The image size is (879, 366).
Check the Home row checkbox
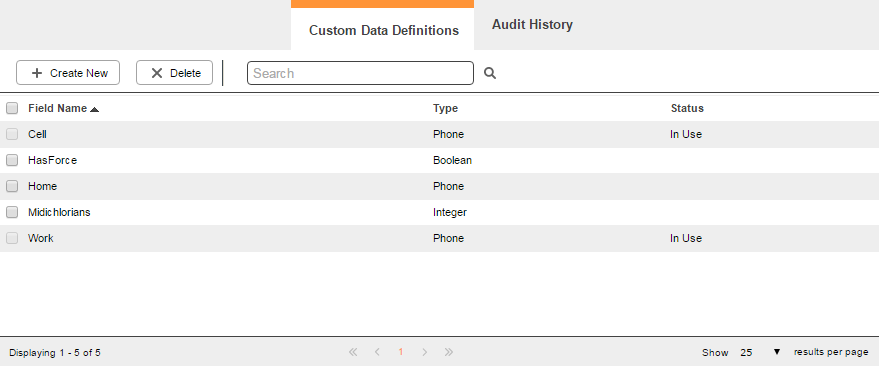tap(12, 186)
